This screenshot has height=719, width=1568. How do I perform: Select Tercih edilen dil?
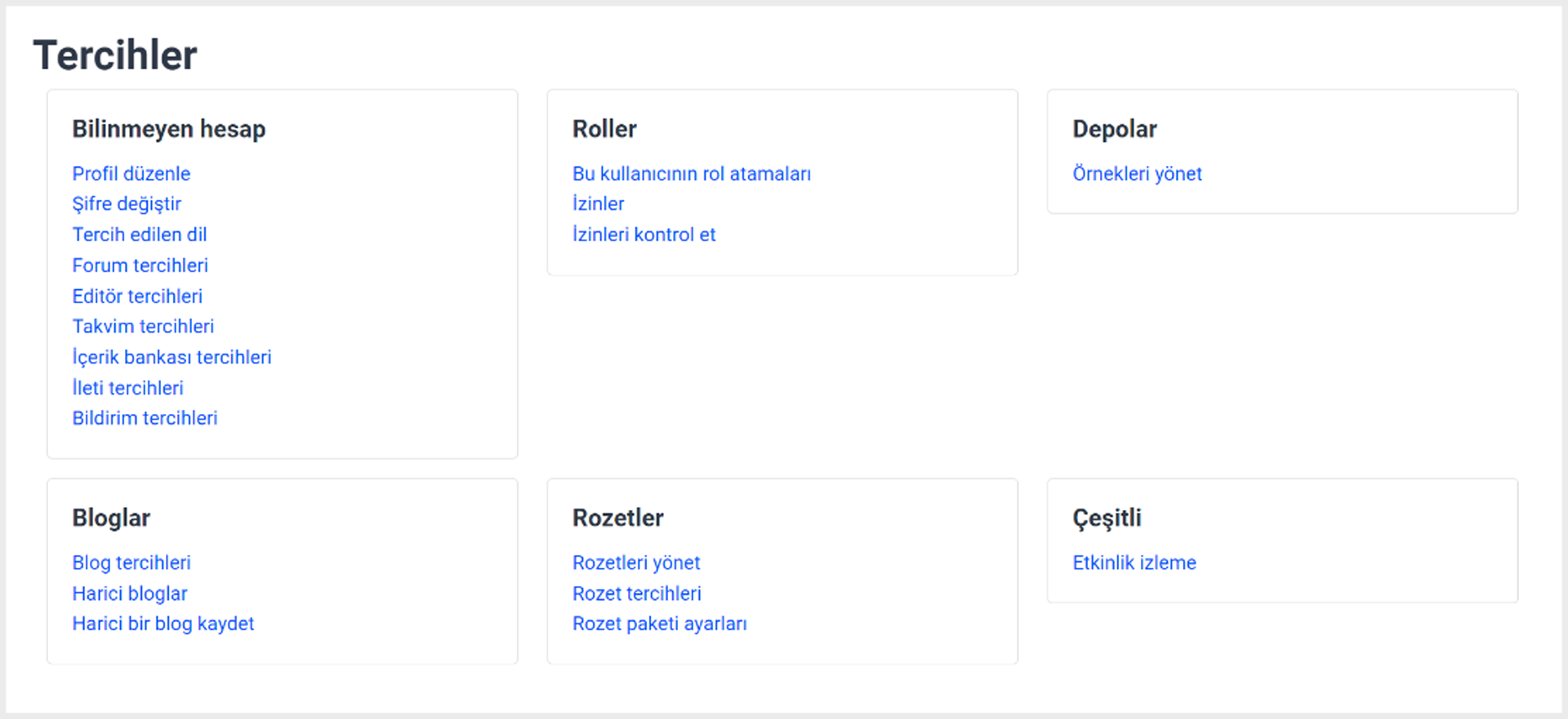[140, 234]
